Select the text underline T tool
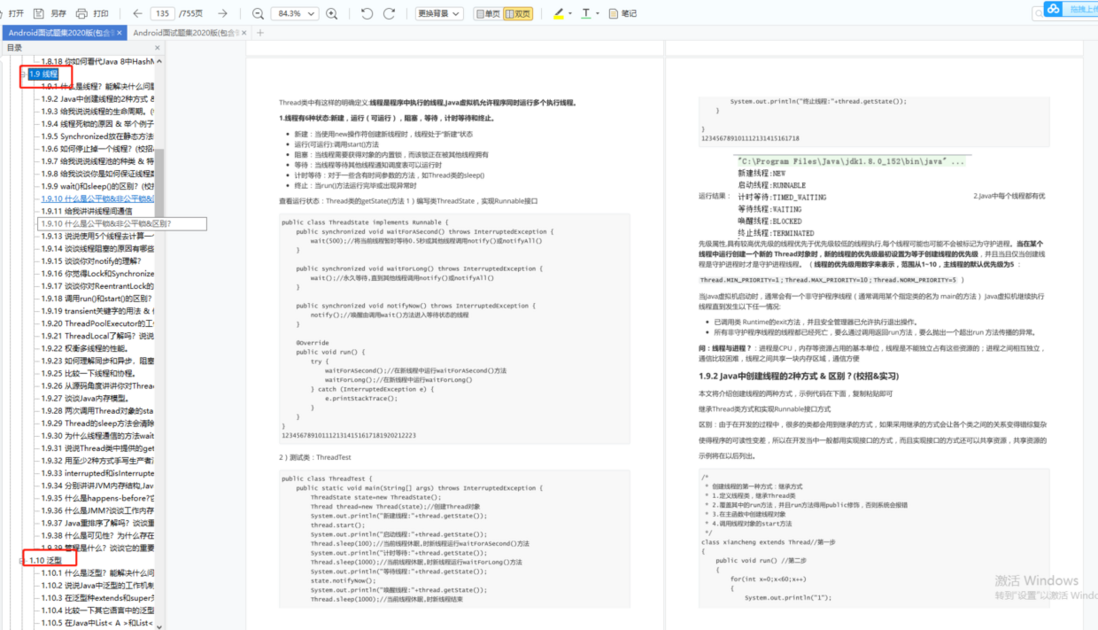 pos(586,13)
